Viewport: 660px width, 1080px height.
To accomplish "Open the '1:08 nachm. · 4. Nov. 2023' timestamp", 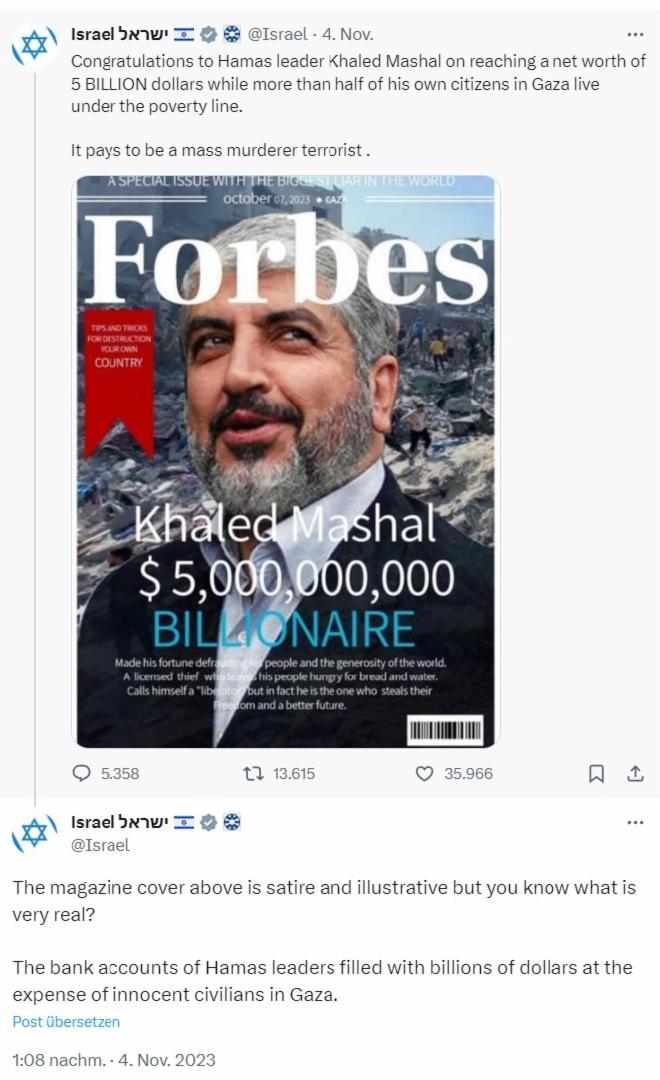I will click(x=114, y=1060).
